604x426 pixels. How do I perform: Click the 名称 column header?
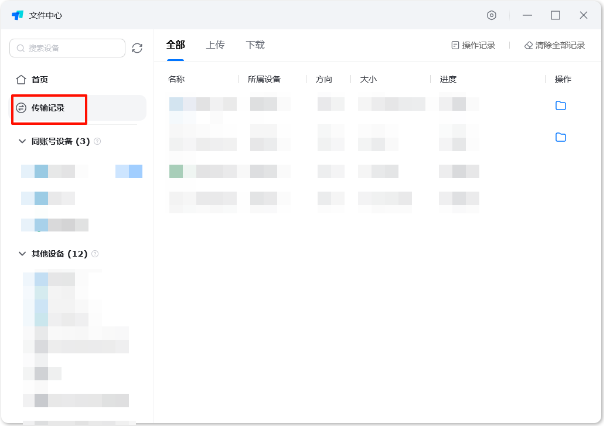[x=176, y=79]
